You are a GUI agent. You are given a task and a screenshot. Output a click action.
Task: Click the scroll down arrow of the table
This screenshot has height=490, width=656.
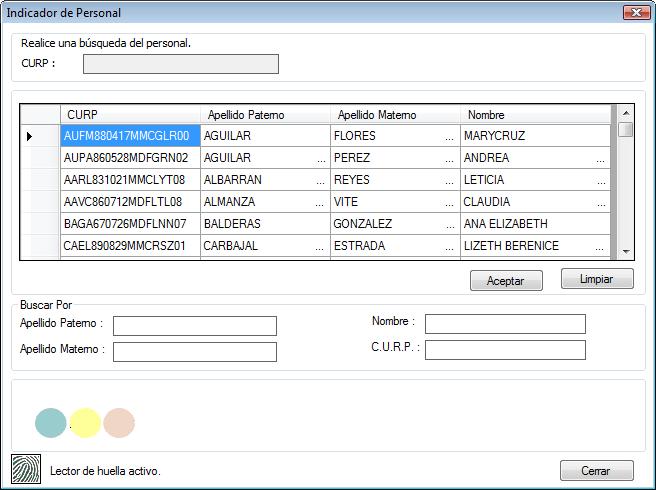pyautogui.click(x=626, y=251)
